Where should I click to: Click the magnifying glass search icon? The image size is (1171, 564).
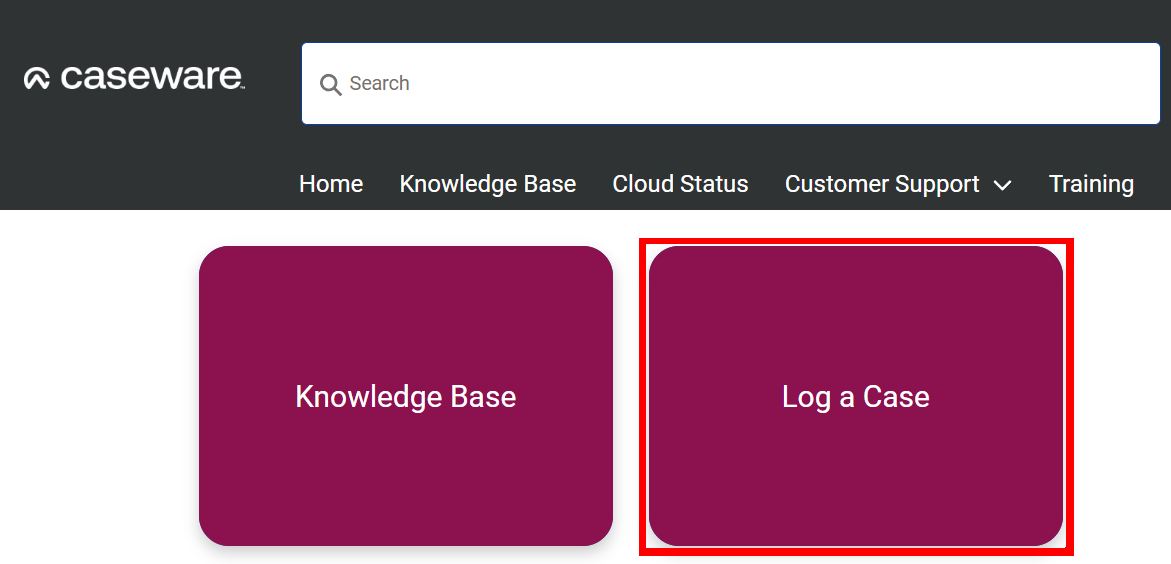click(x=330, y=84)
